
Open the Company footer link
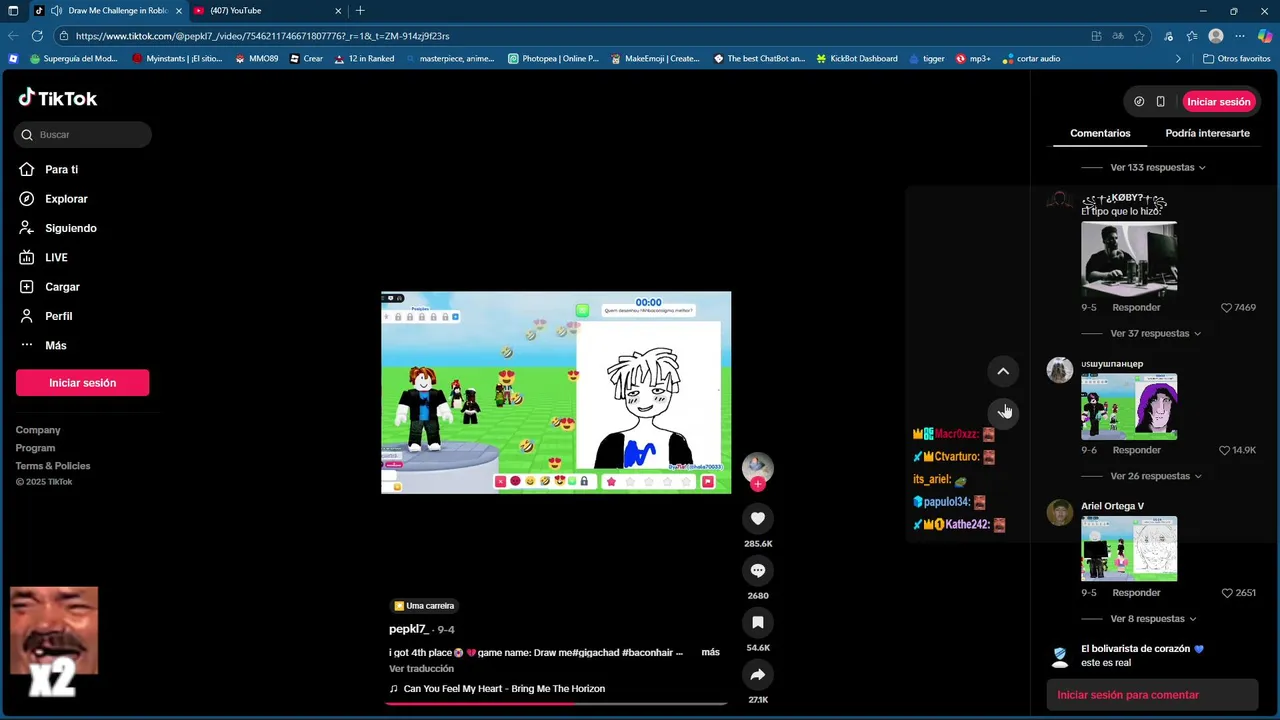click(x=38, y=430)
